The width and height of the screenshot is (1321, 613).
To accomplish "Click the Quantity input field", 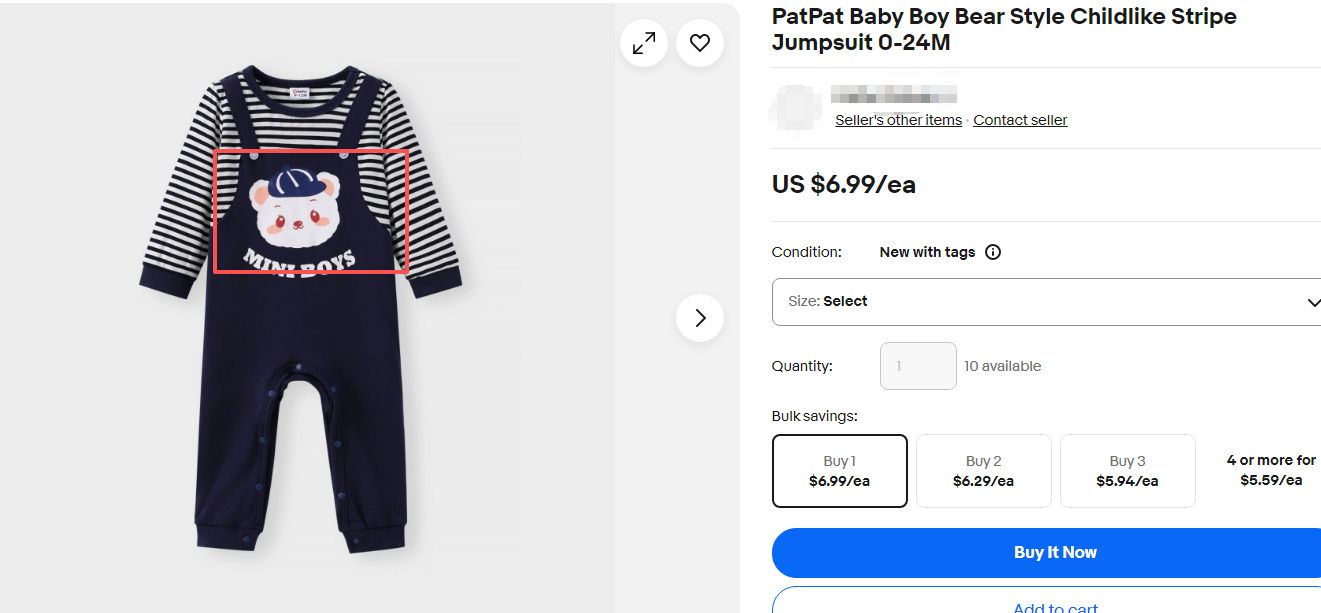I will pyautogui.click(x=918, y=366).
